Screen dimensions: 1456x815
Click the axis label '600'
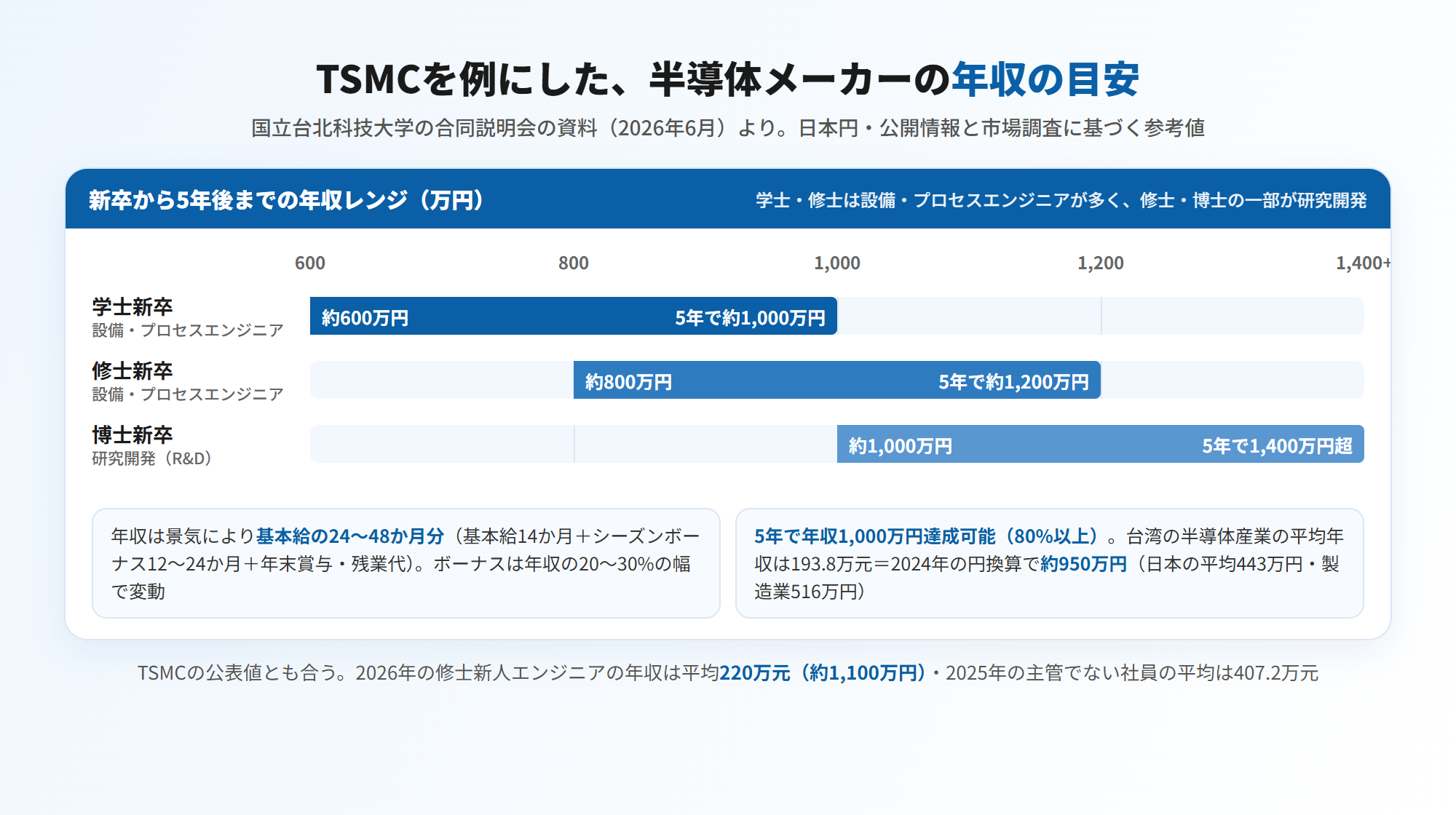point(310,263)
